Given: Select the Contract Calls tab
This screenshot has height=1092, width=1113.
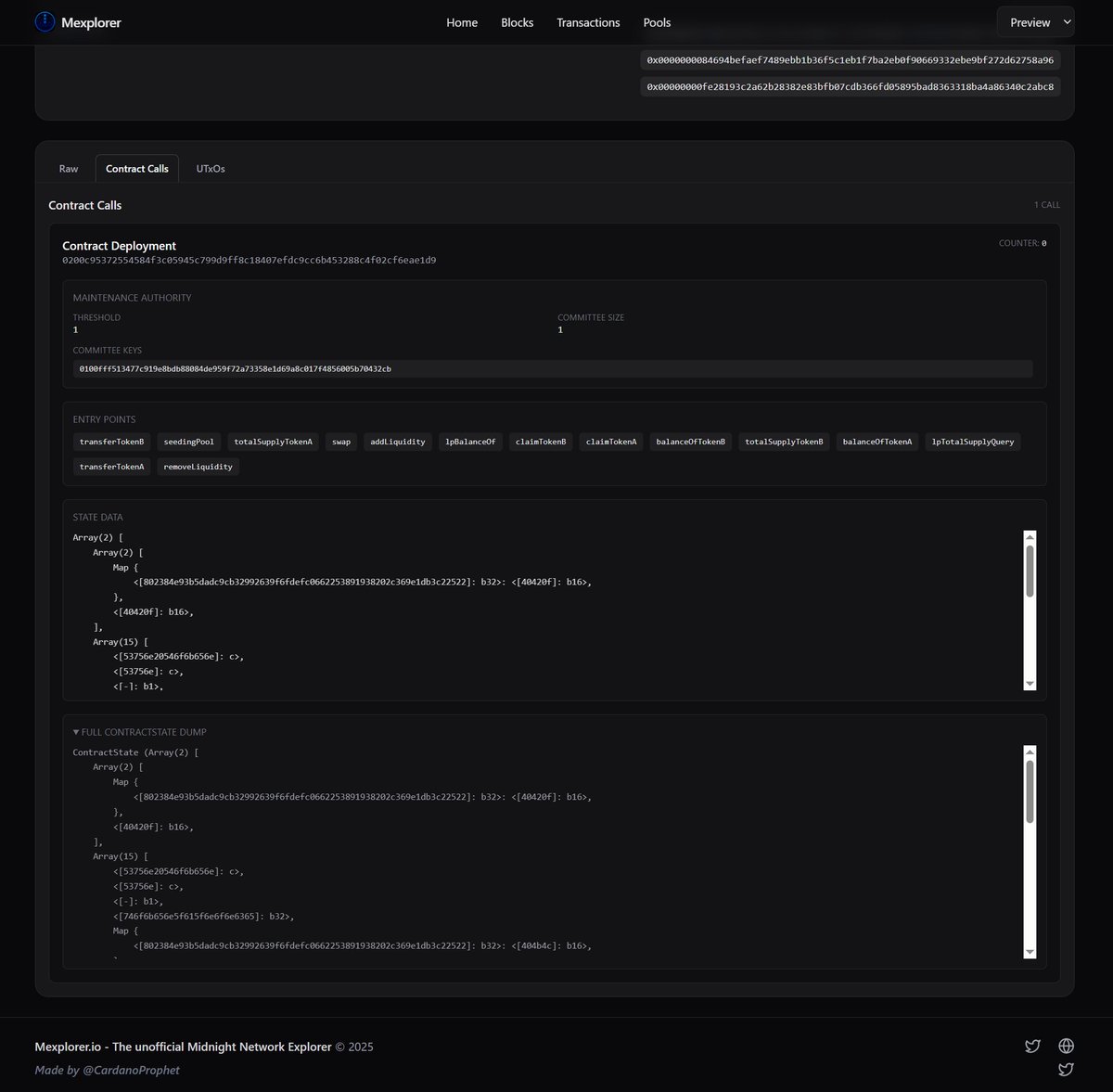Looking at the screenshot, I should (137, 169).
